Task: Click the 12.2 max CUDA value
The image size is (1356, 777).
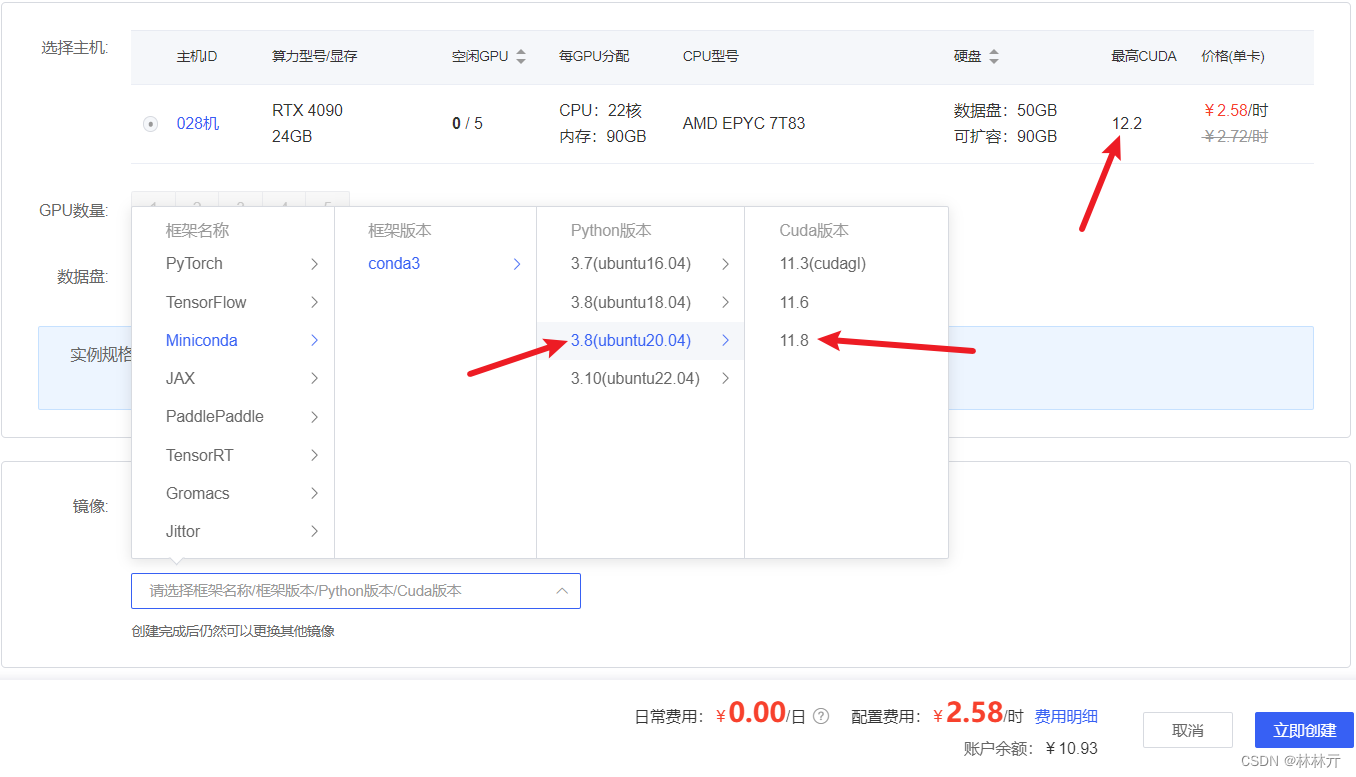Action: click(x=1126, y=124)
